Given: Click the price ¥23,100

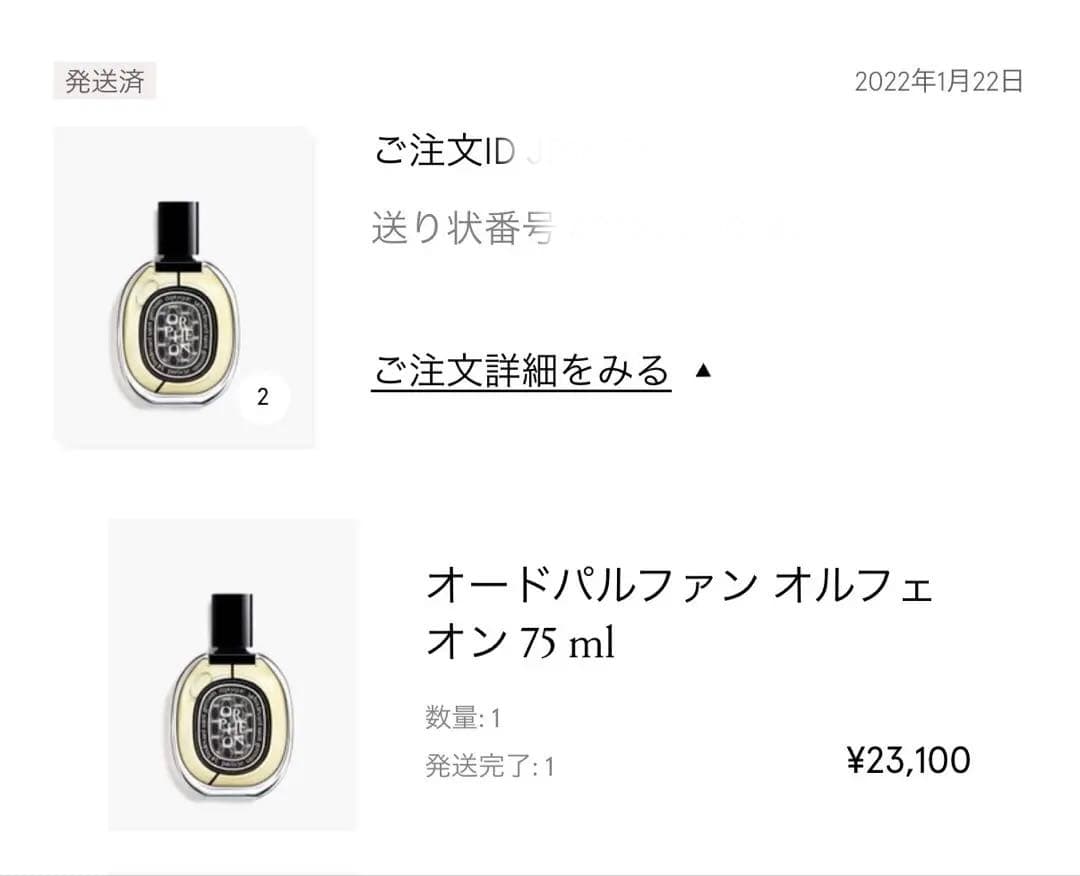Looking at the screenshot, I should pyautogui.click(x=911, y=760).
